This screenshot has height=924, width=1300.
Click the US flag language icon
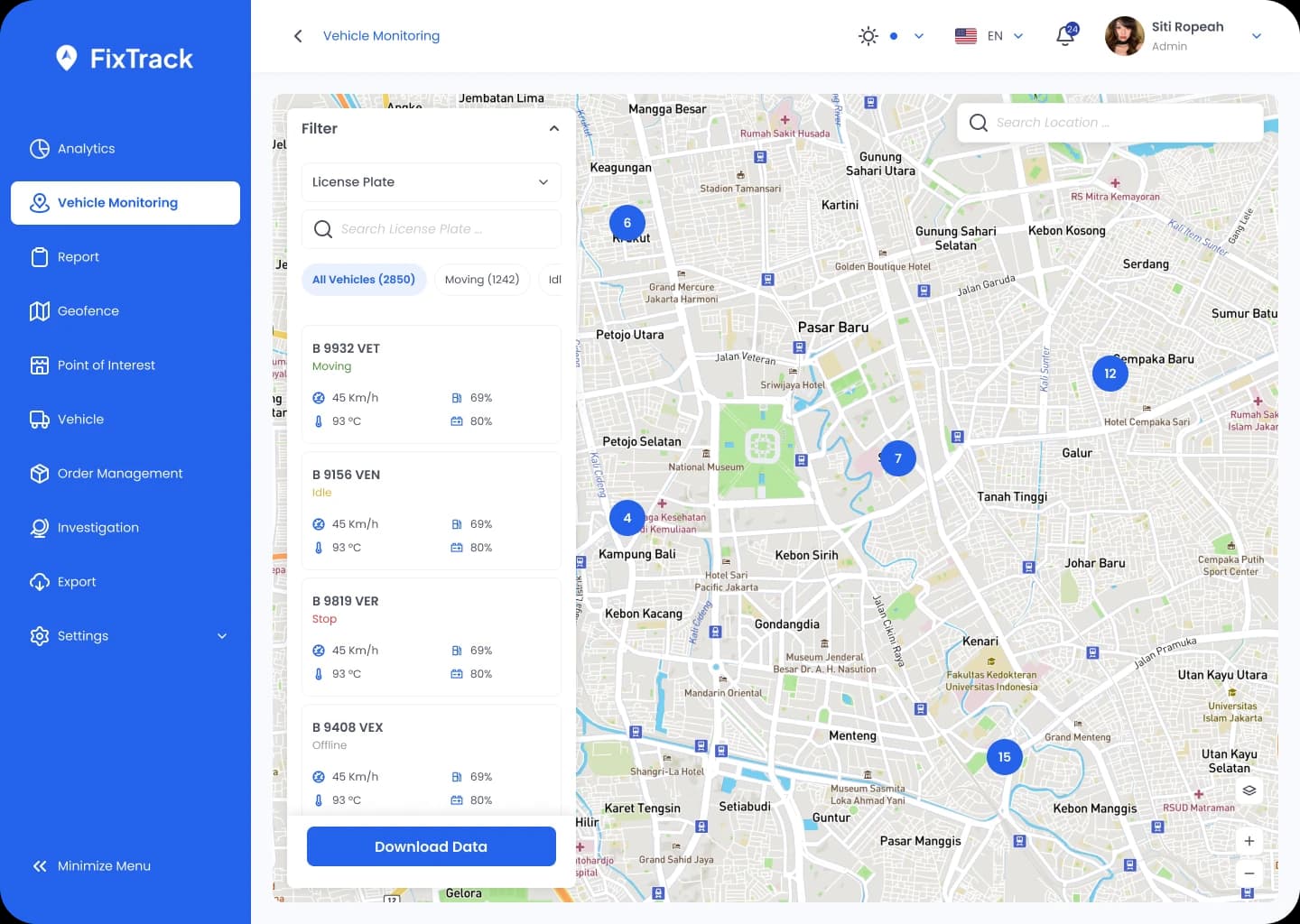[966, 36]
